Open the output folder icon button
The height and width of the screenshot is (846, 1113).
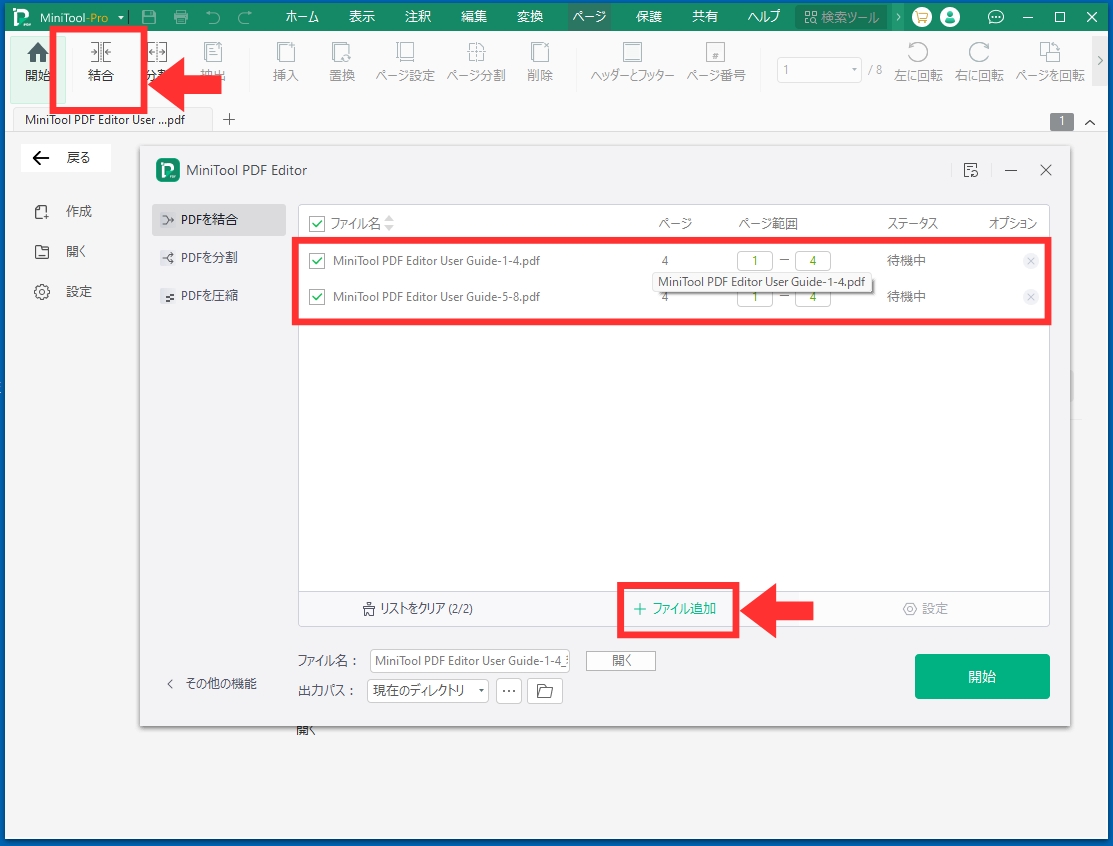point(544,691)
